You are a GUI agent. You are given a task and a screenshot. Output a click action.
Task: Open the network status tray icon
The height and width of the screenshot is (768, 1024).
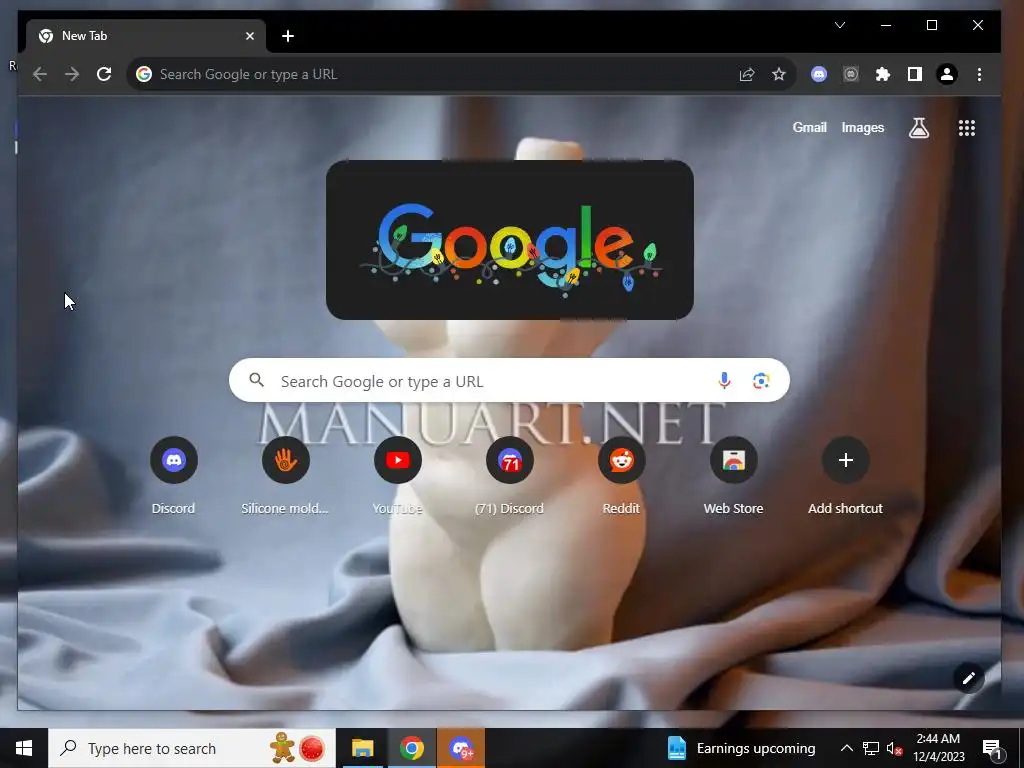pos(871,748)
